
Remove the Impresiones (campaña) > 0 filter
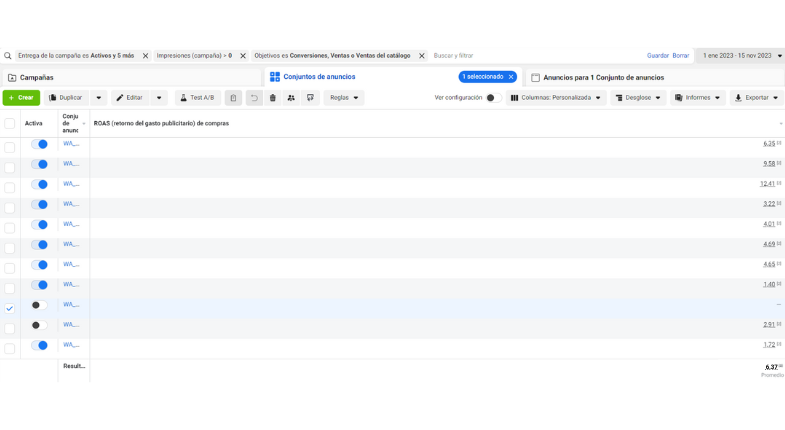coord(243,56)
